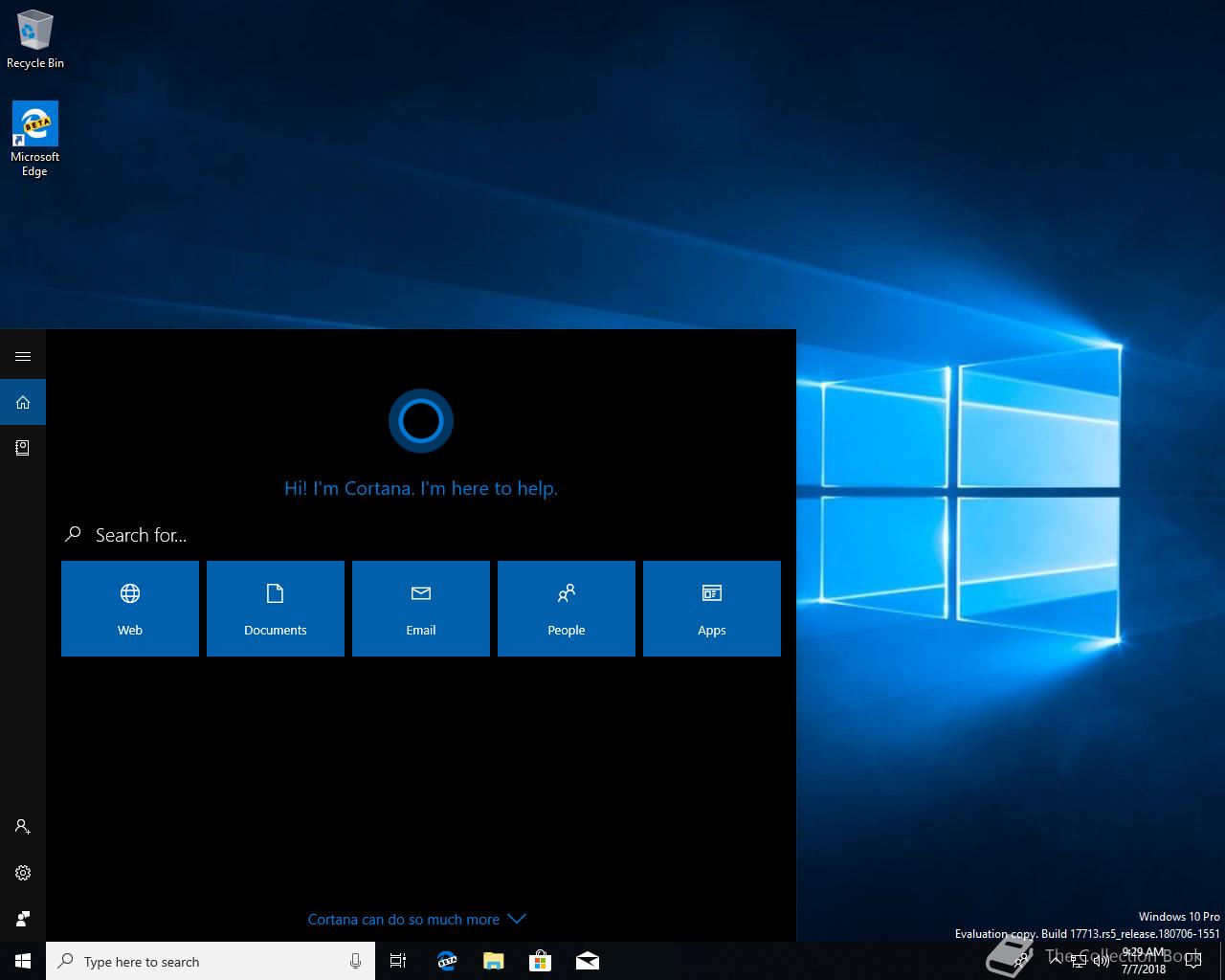
Task: Open the Cortana feedback icon
Action: (23, 919)
